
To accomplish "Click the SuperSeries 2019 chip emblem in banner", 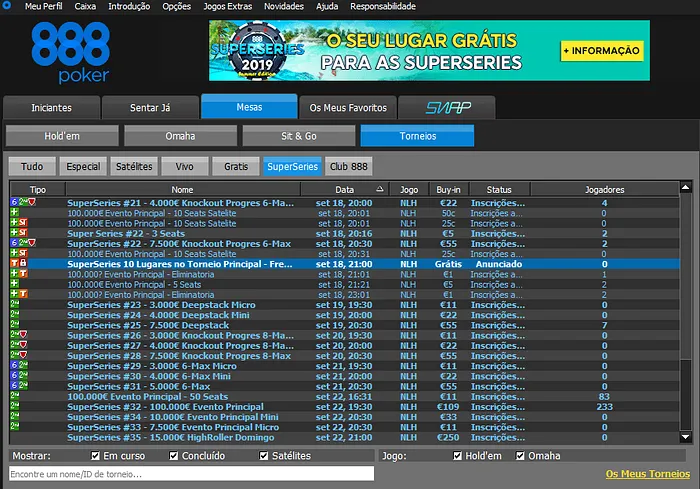I will coord(257,50).
